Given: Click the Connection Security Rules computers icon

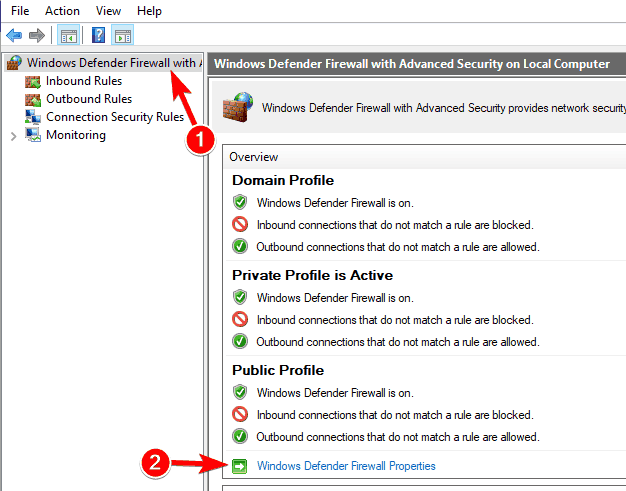Looking at the screenshot, I should point(33,117).
